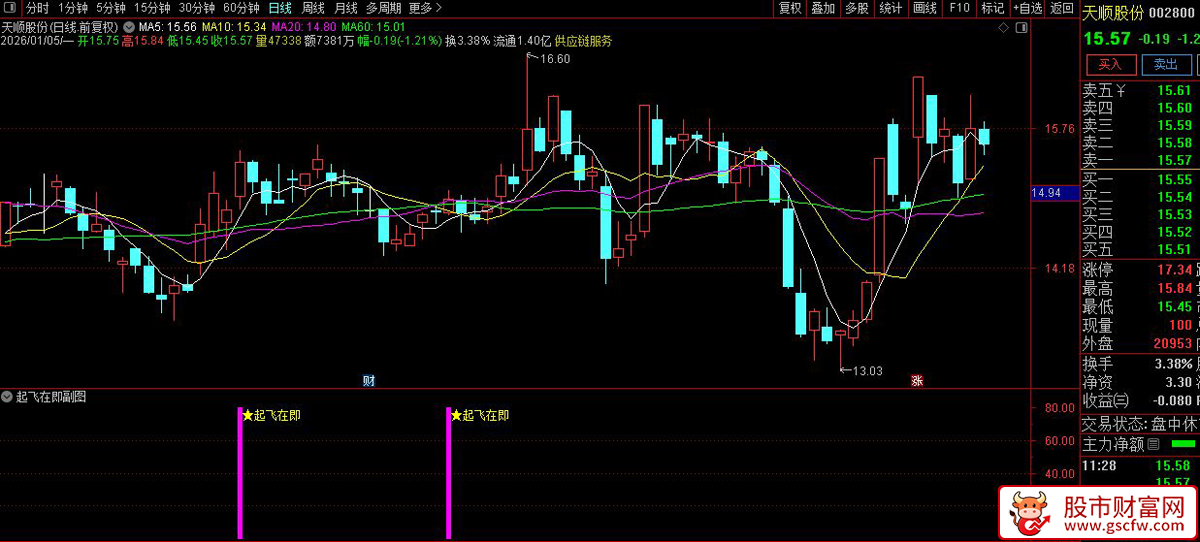1200x542 pixels.
Task: Expand the 收益(三) quarterly earnings selector
Action: [x=1106, y=400]
